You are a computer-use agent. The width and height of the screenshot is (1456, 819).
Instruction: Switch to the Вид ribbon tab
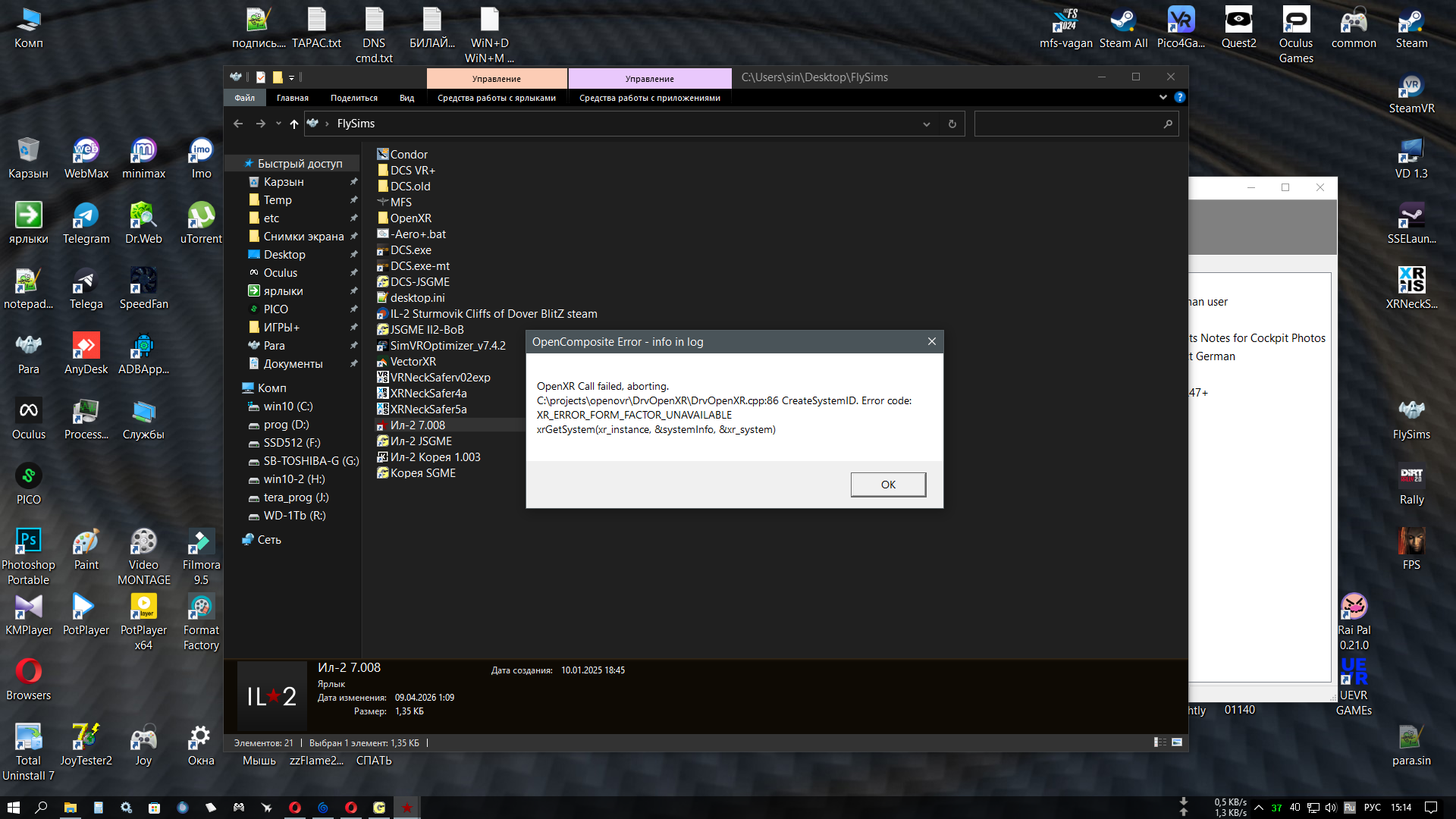click(407, 98)
